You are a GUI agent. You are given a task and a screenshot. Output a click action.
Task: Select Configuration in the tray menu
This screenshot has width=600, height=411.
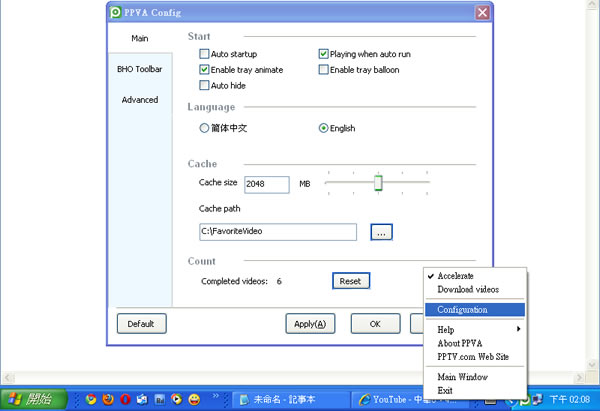[x=474, y=310]
